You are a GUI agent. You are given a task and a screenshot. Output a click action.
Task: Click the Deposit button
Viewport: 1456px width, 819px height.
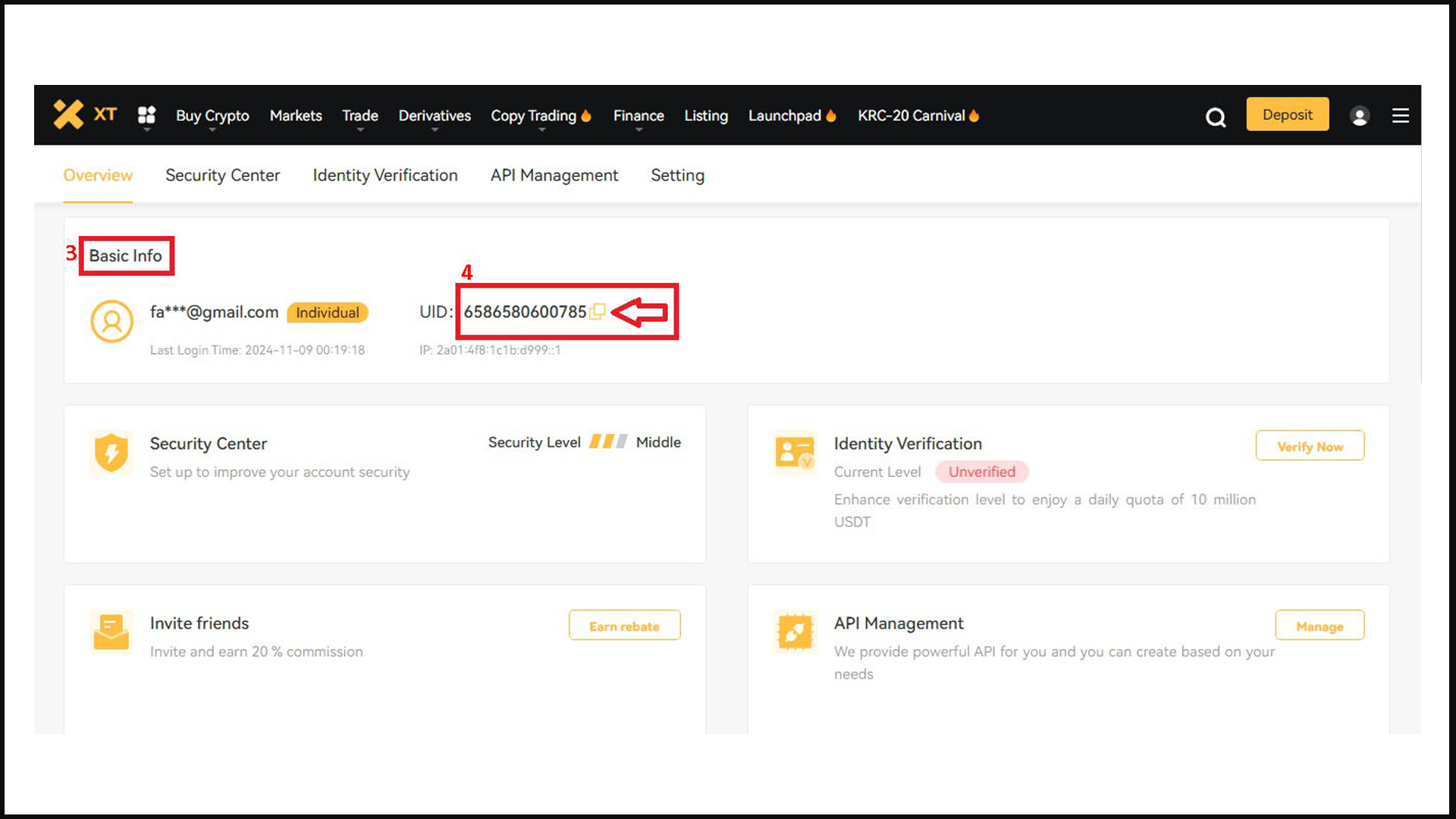pos(1287,115)
